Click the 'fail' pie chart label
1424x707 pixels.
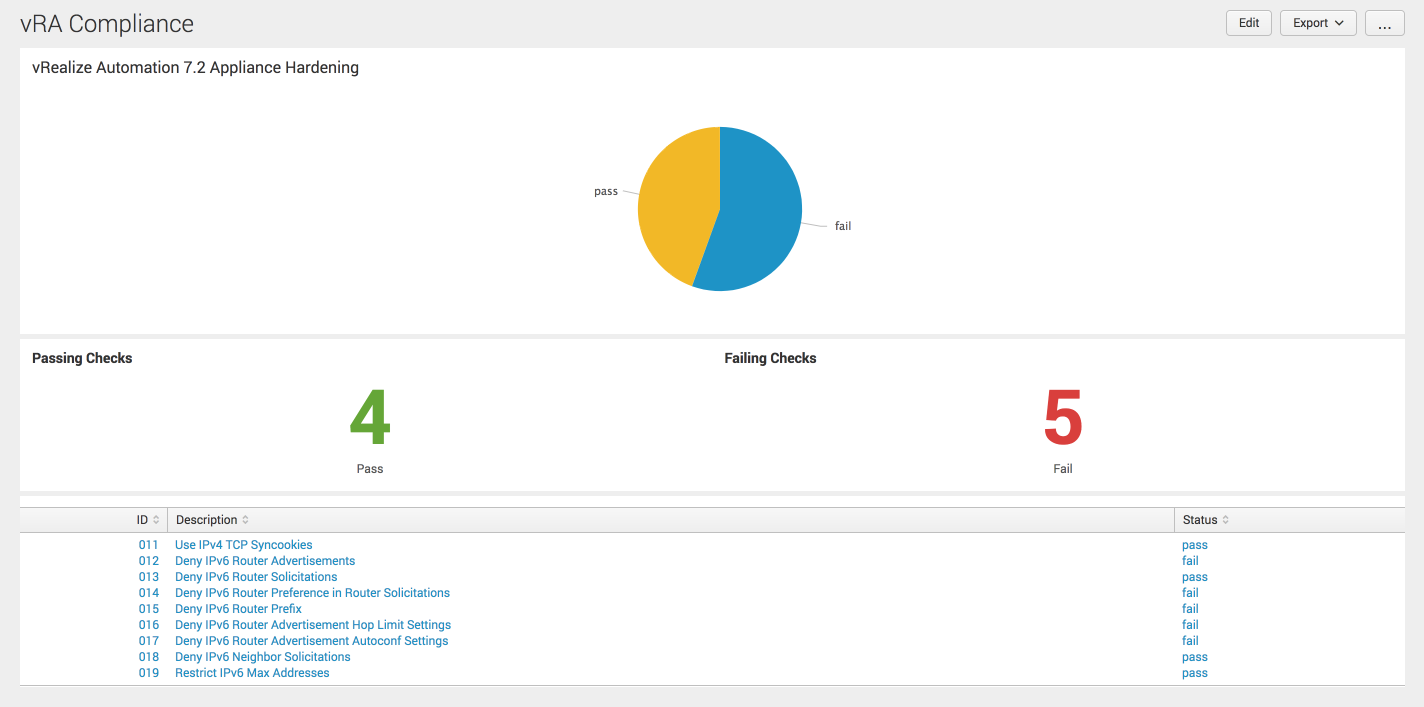click(843, 226)
